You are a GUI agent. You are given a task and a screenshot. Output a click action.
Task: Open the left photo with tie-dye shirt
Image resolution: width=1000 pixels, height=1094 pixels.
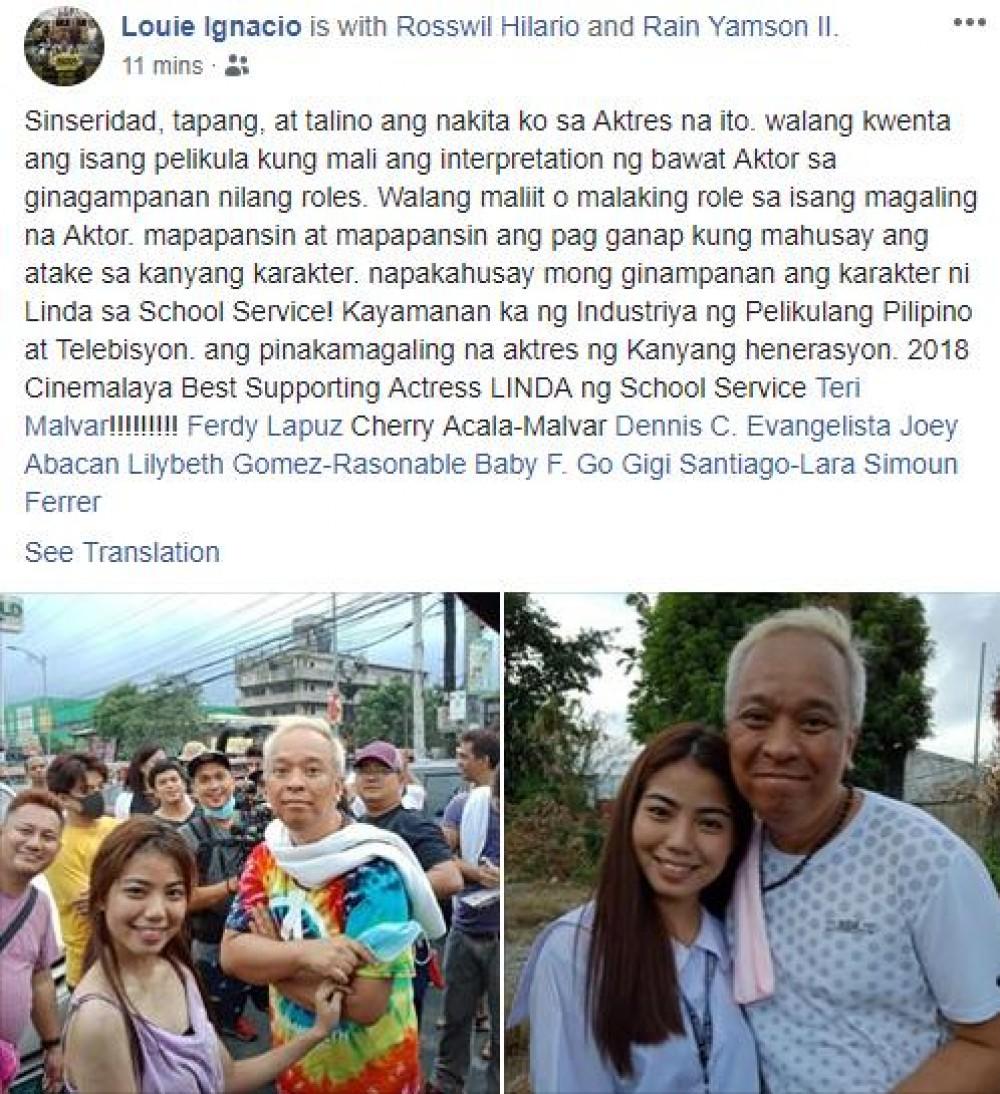[x=250, y=843]
